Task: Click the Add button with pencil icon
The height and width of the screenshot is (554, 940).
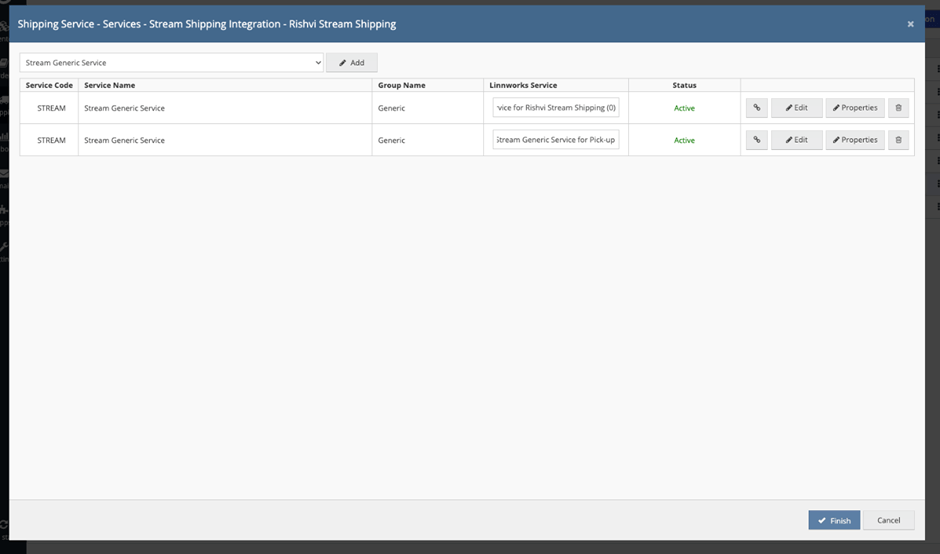Action: (x=351, y=63)
